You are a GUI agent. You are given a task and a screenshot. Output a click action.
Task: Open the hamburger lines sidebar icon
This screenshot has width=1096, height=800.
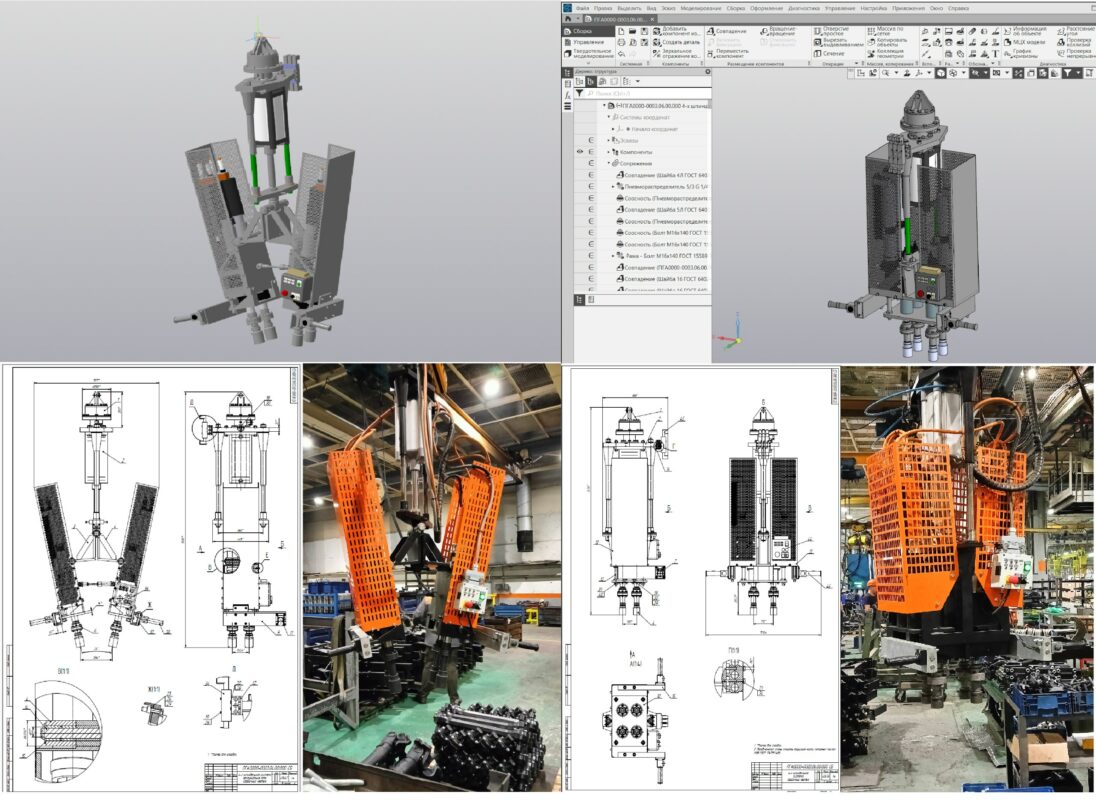(568, 106)
